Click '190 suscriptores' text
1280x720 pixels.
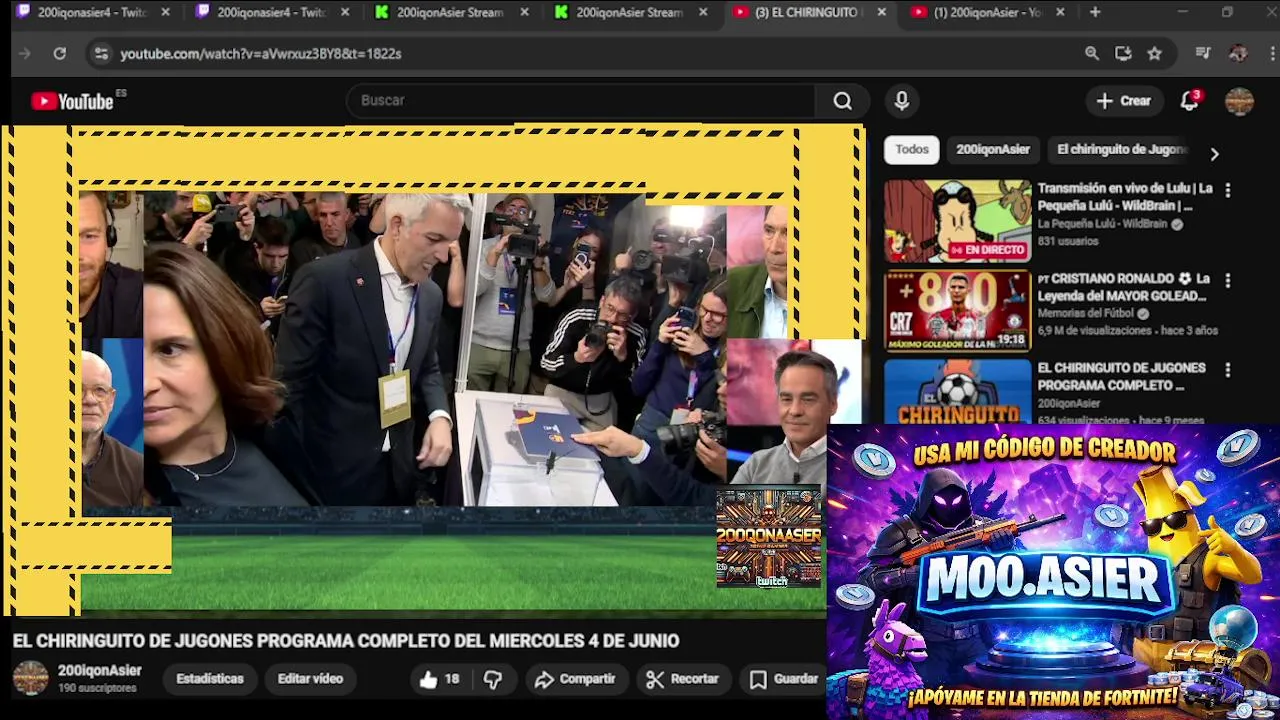coord(97,688)
